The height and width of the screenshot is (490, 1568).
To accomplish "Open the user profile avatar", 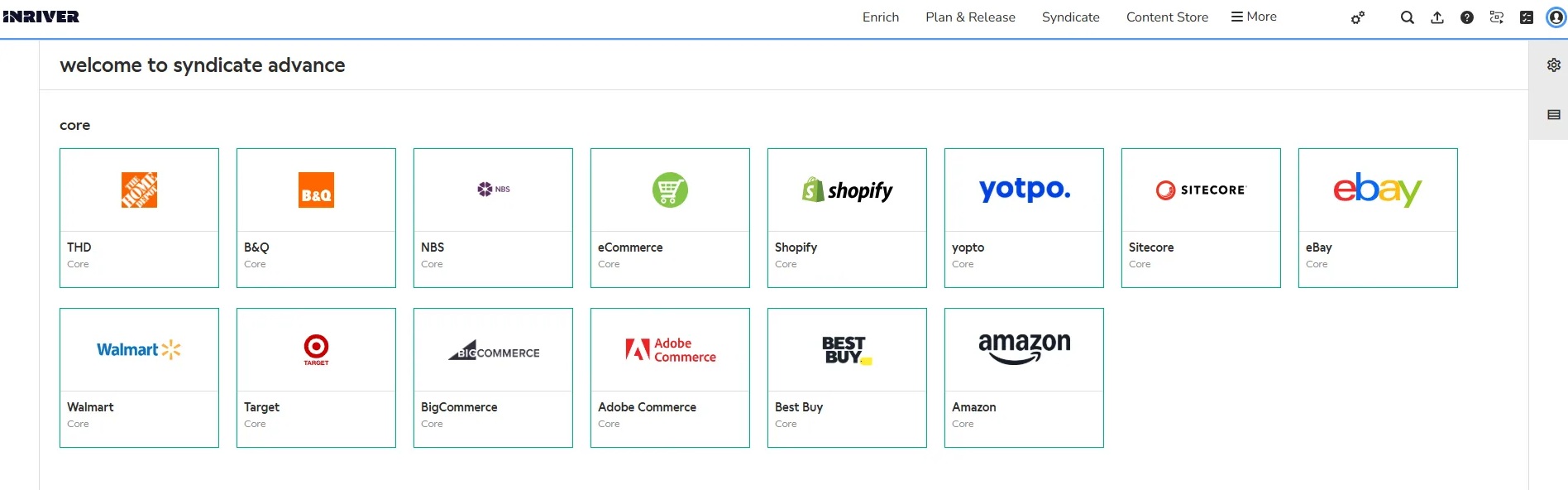I will [1556, 17].
